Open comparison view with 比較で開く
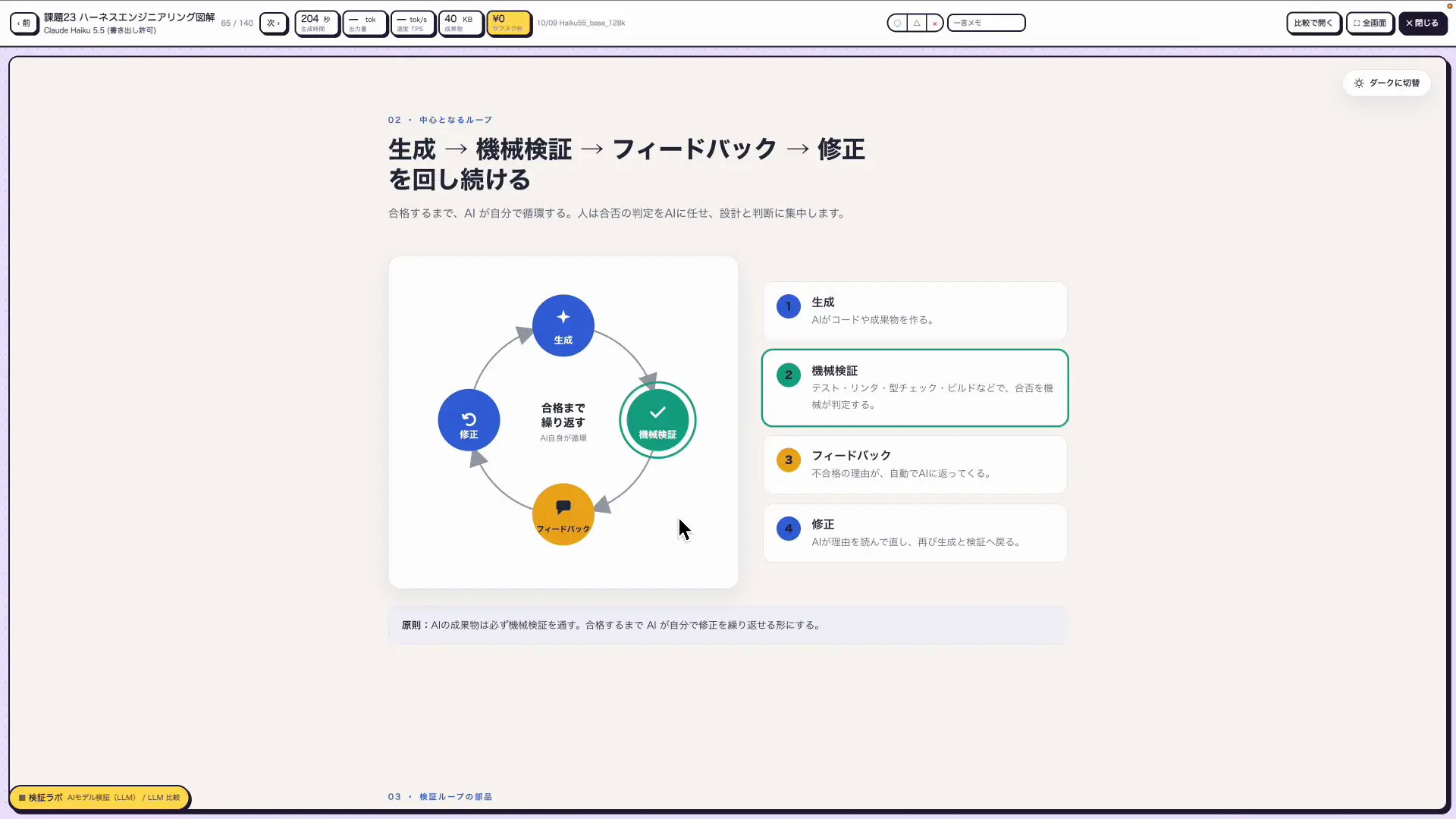This screenshot has width=1456, height=819. (1313, 23)
